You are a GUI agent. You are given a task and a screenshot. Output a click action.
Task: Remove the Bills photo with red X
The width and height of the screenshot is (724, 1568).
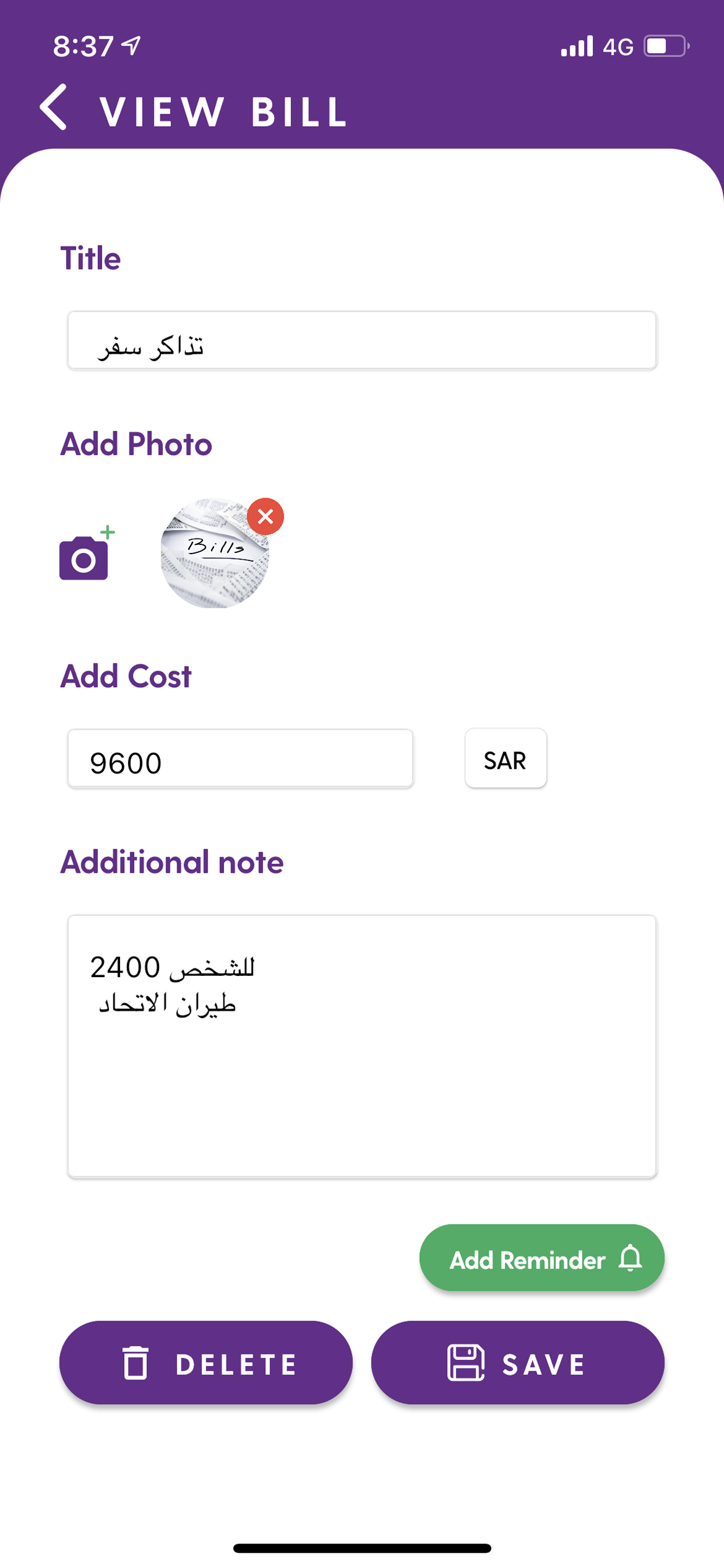[265, 517]
